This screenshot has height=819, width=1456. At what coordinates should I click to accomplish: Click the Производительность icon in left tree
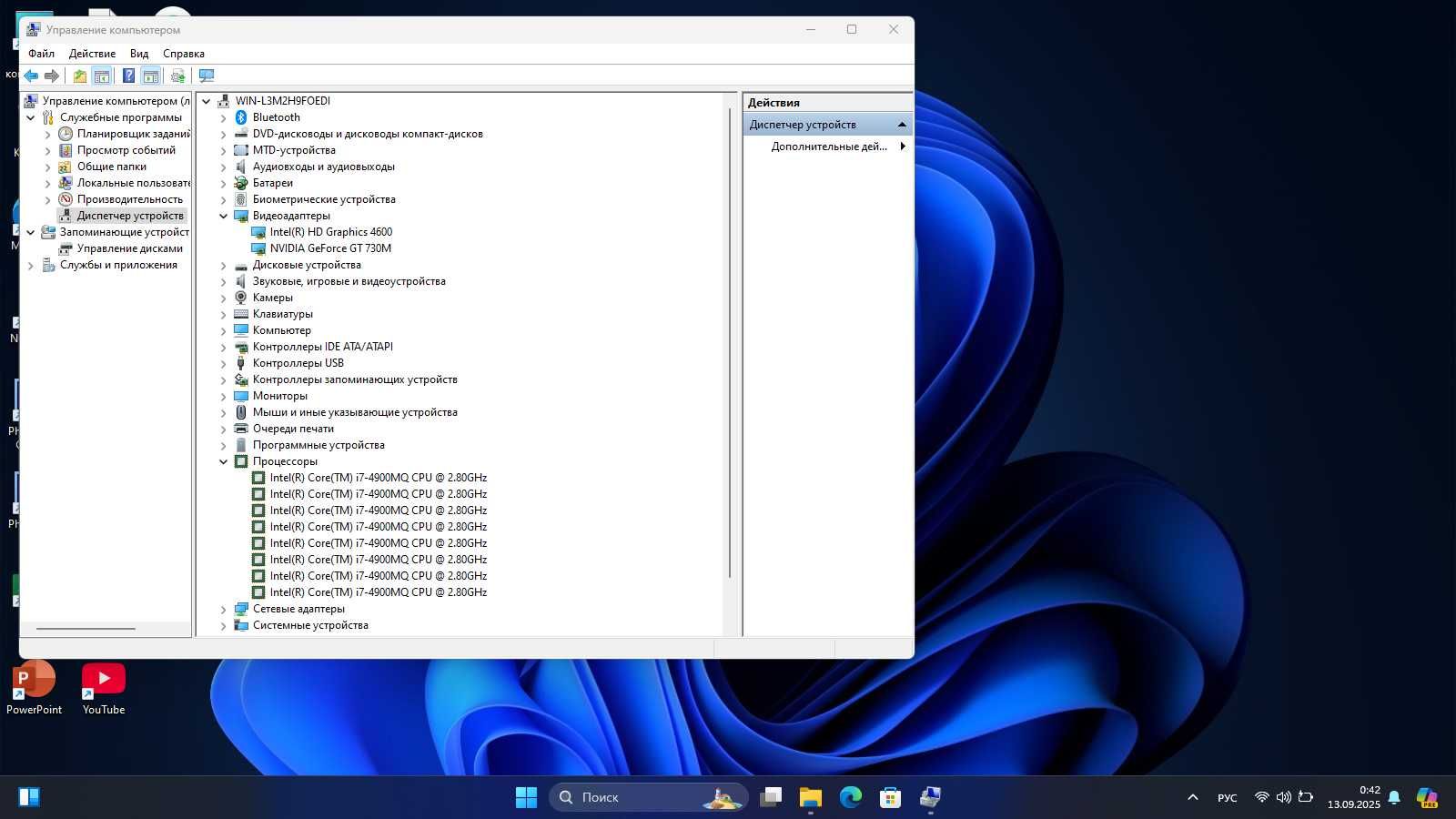tap(66, 199)
